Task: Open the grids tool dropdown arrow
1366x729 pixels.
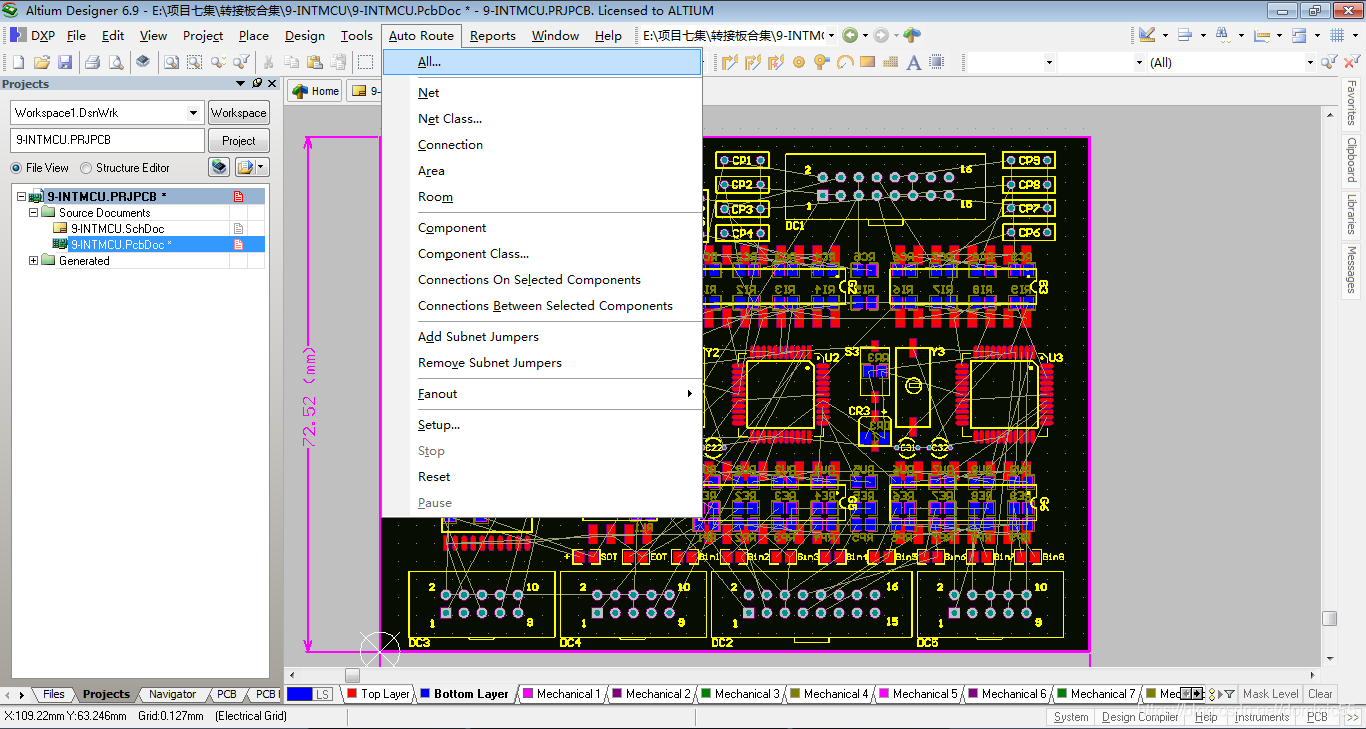Action: point(1355,35)
